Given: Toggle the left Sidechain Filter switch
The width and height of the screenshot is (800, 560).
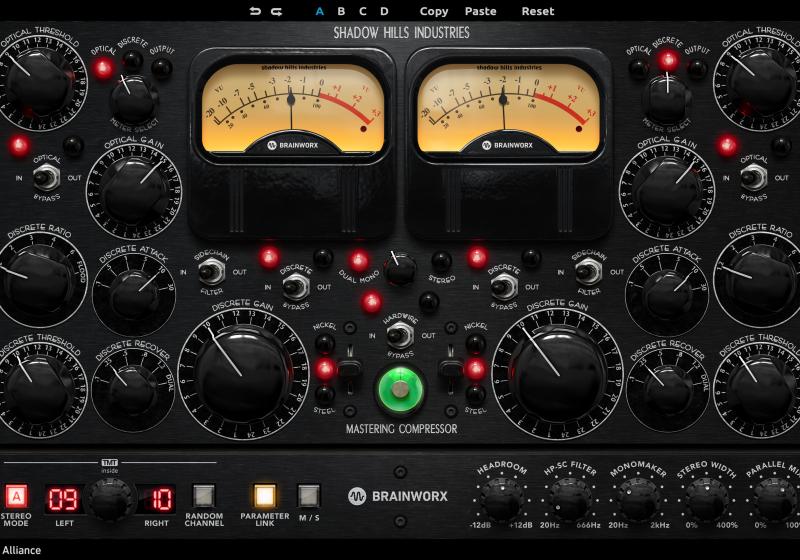Looking at the screenshot, I should (x=209, y=271).
